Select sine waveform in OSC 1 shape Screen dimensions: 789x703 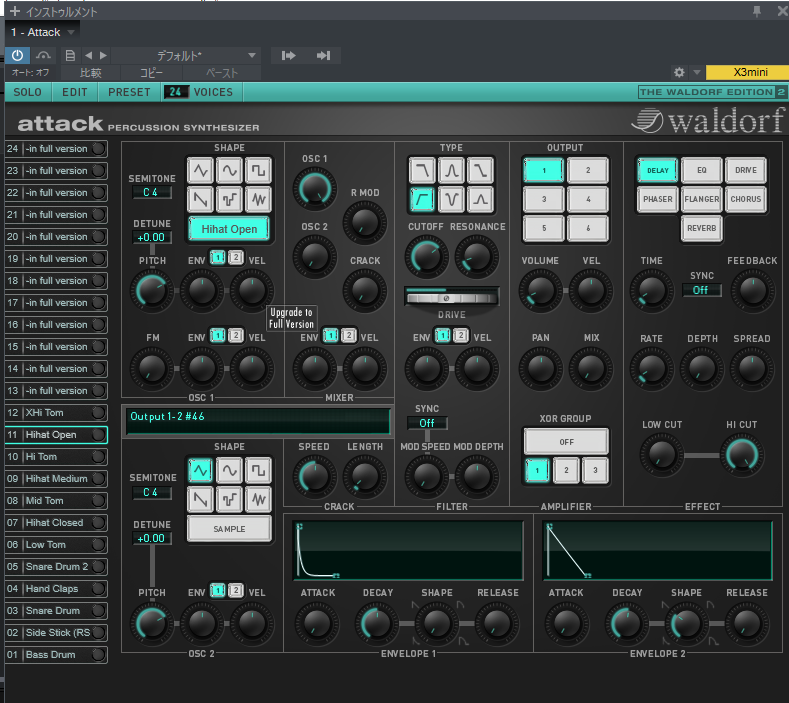coord(229,171)
